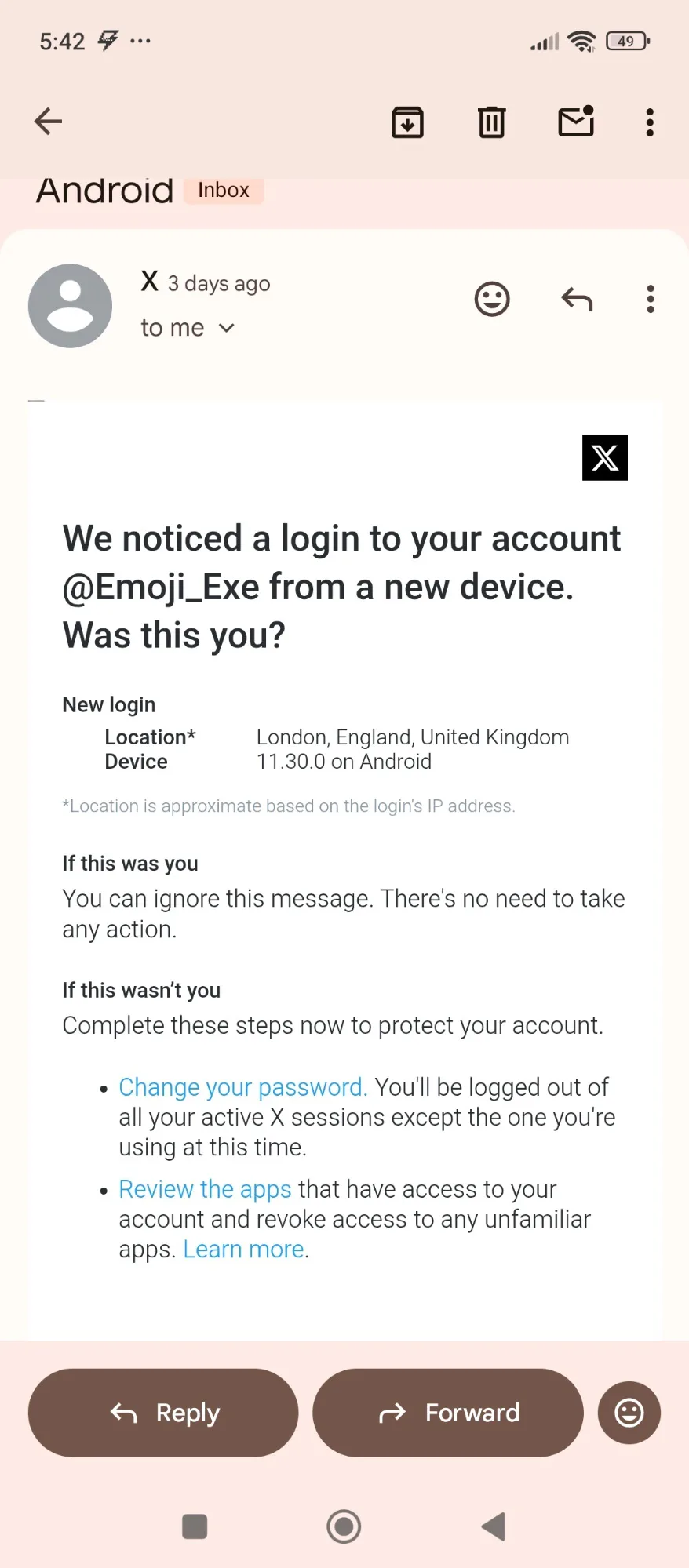This screenshot has width=689, height=1568.
Task: Tap the X logo in email
Action: [605, 458]
